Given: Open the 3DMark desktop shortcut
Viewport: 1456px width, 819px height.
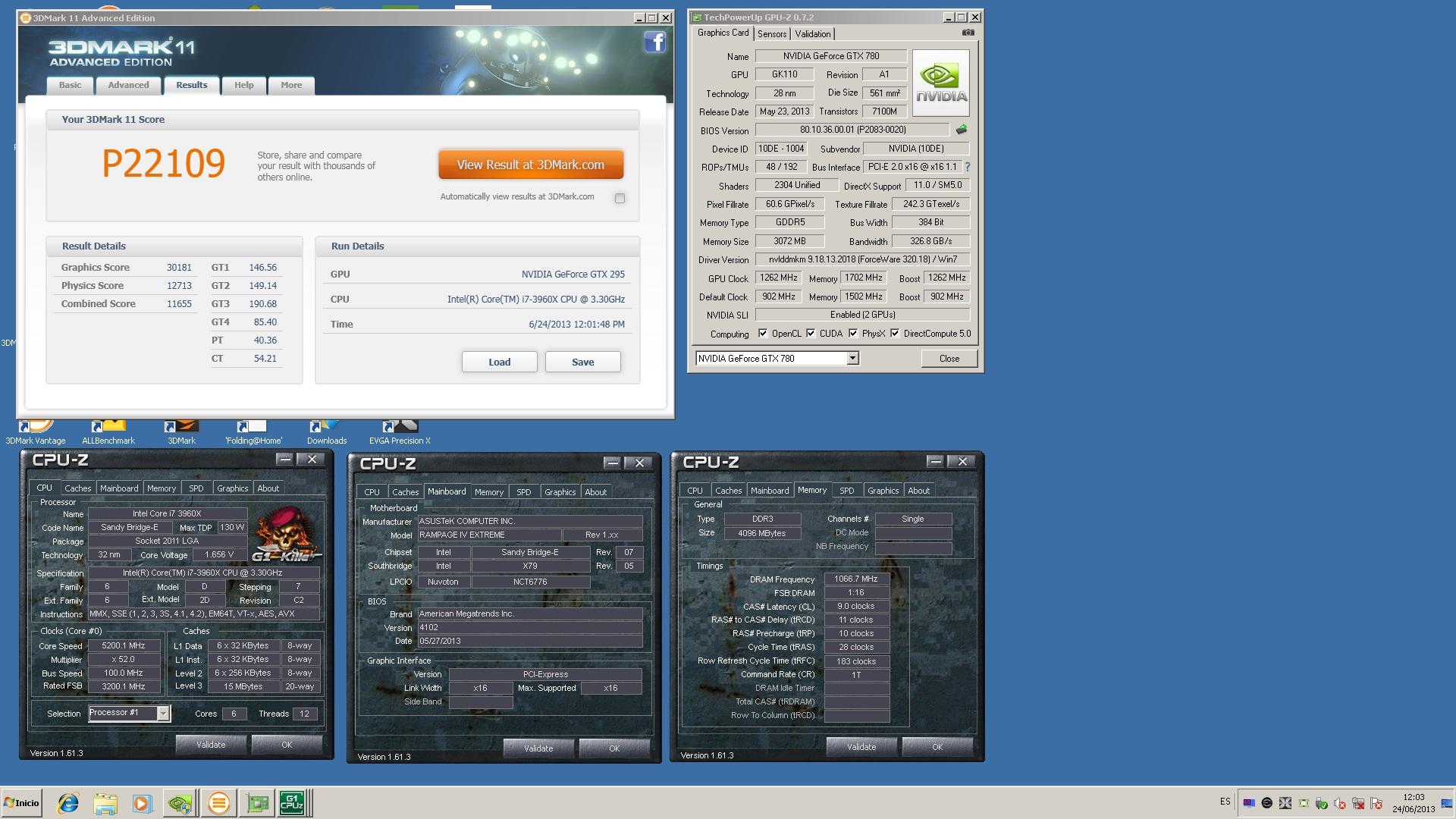Looking at the screenshot, I should tap(181, 434).
